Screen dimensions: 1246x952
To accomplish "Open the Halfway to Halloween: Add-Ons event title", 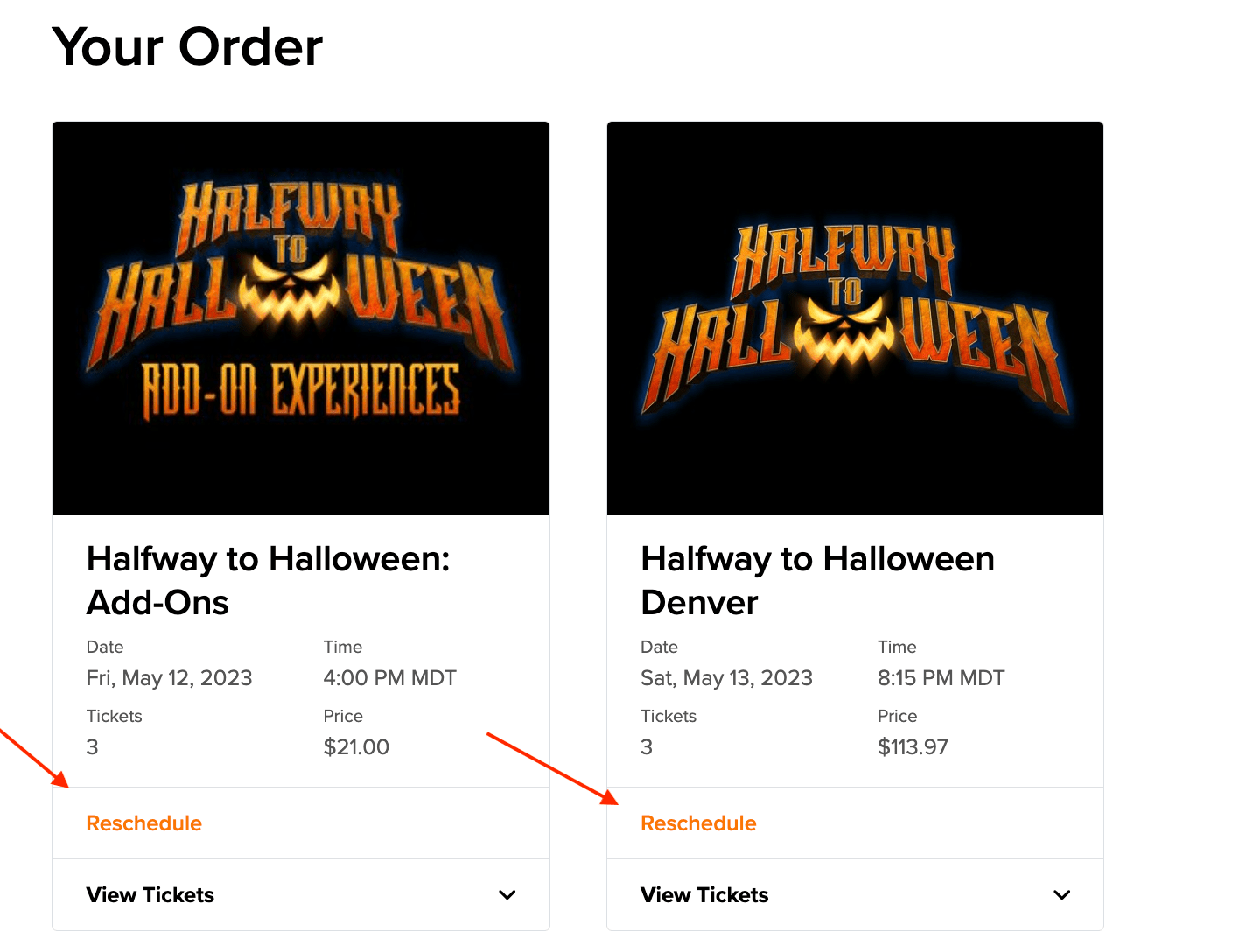I will click(x=269, y=580).
